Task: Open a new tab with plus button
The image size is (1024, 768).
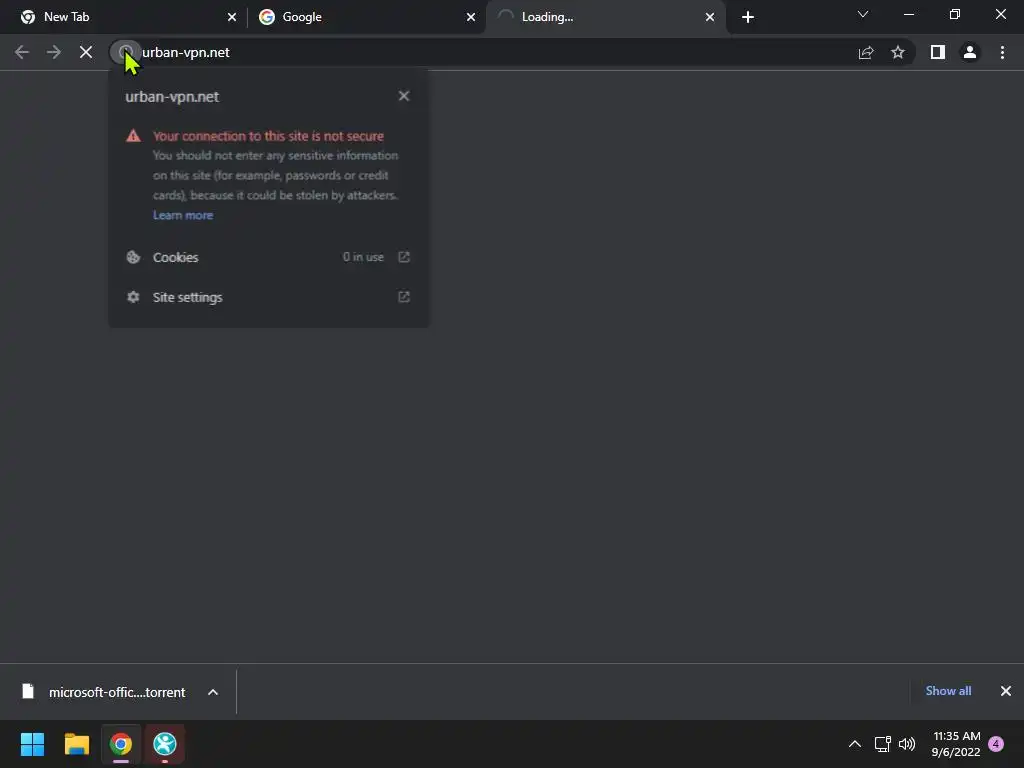Action: [x=748, y=17]
